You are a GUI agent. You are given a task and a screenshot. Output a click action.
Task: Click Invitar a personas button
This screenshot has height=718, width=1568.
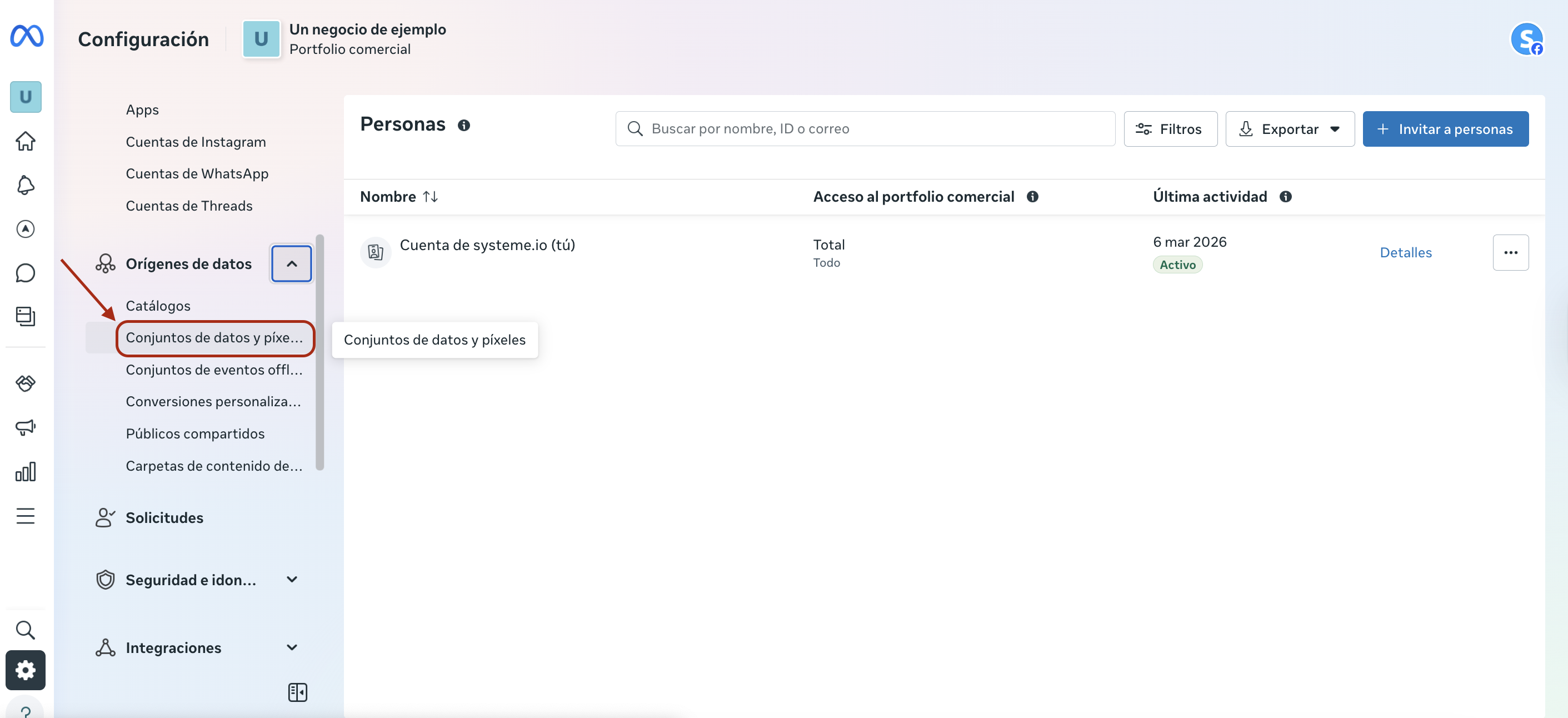[1445, 128]
